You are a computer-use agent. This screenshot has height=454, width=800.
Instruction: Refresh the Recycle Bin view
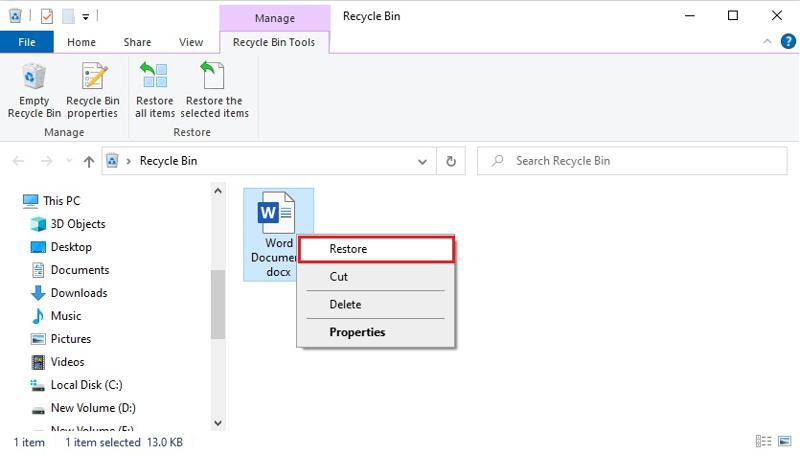coord(451,161)
